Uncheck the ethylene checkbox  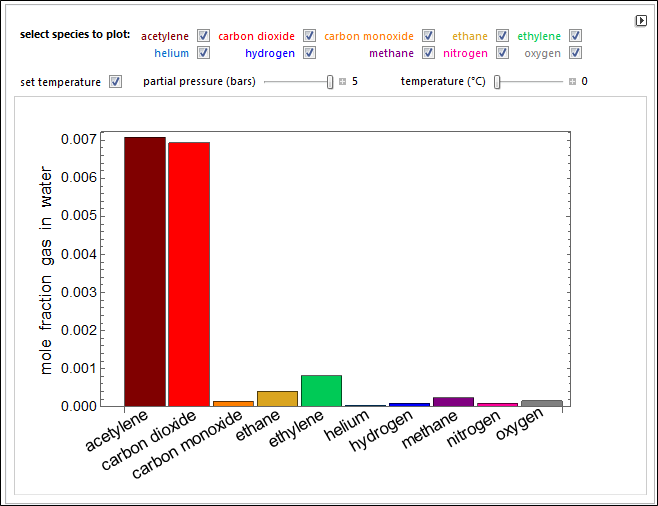point(575,36)
